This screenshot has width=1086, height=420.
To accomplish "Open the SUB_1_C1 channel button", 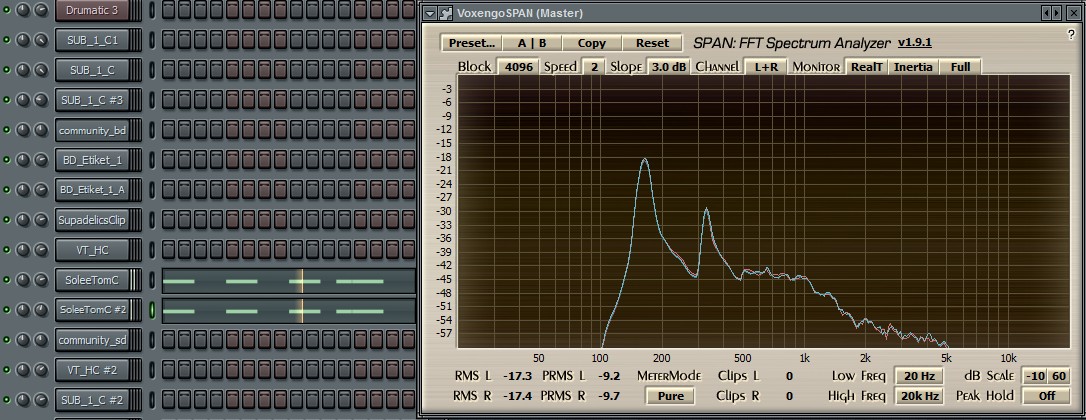I will [92, 40].
